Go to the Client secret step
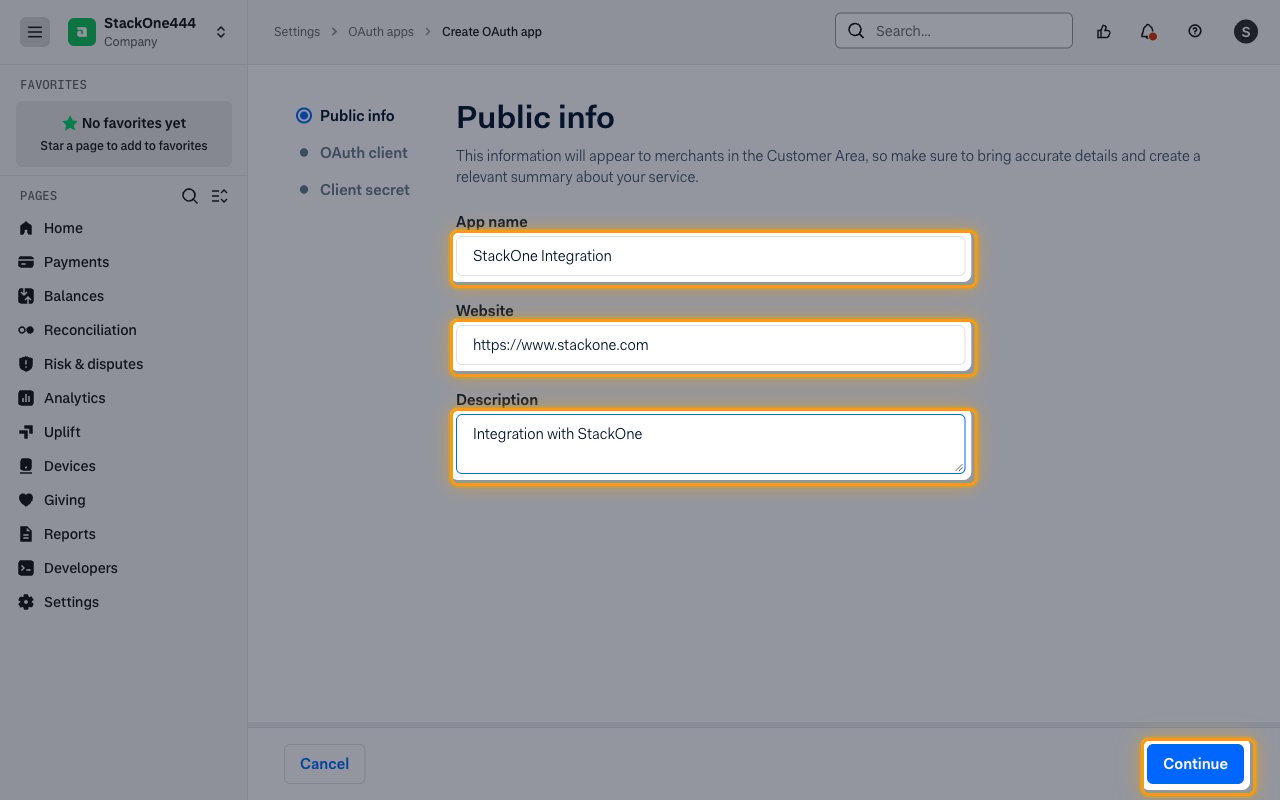Screen dimensions: 1280x800 point(364,190)
